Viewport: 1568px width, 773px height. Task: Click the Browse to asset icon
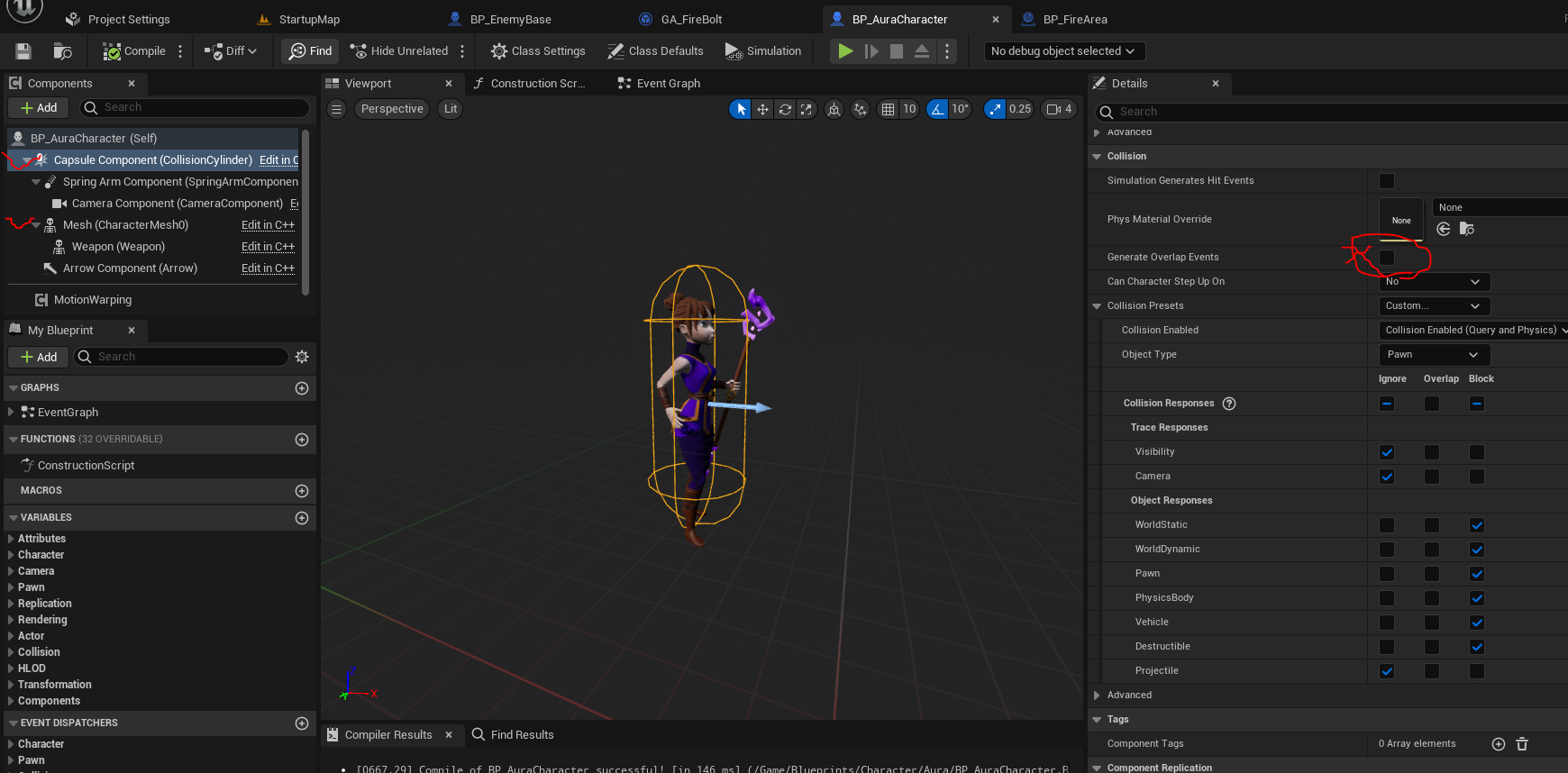62,51
